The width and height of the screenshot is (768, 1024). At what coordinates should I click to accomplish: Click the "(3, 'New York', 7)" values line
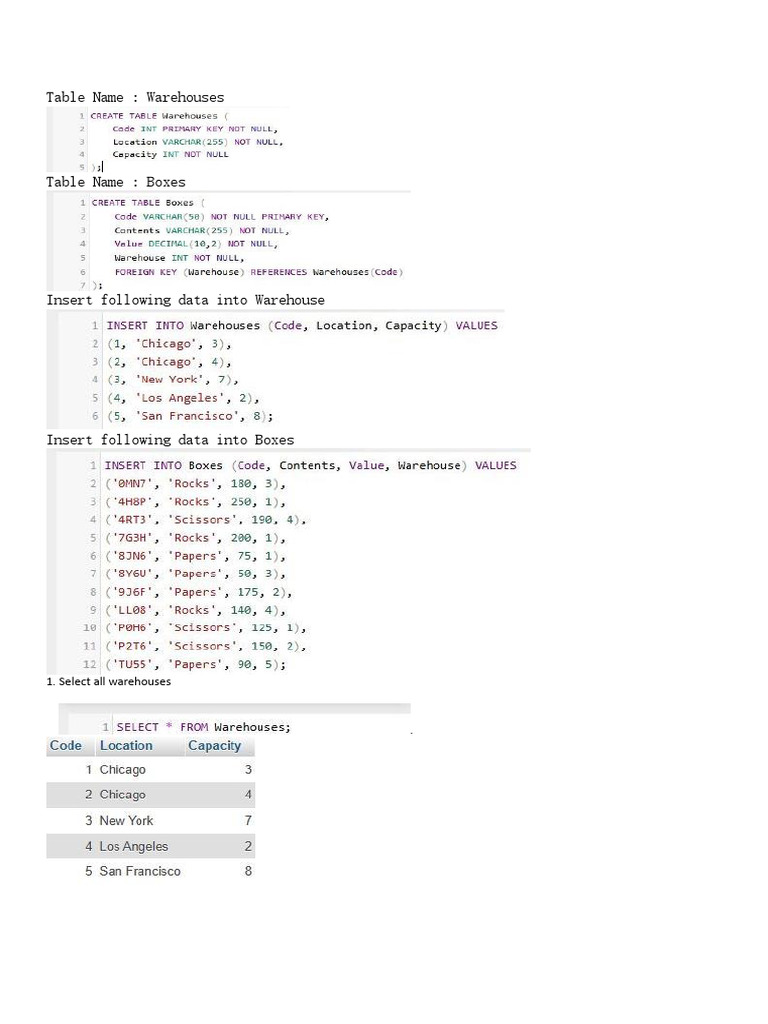tap(172, 379)
